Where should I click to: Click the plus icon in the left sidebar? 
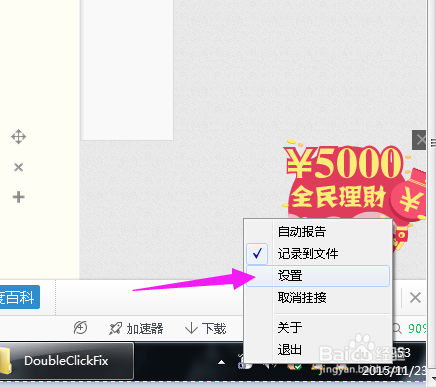point(19,197)
